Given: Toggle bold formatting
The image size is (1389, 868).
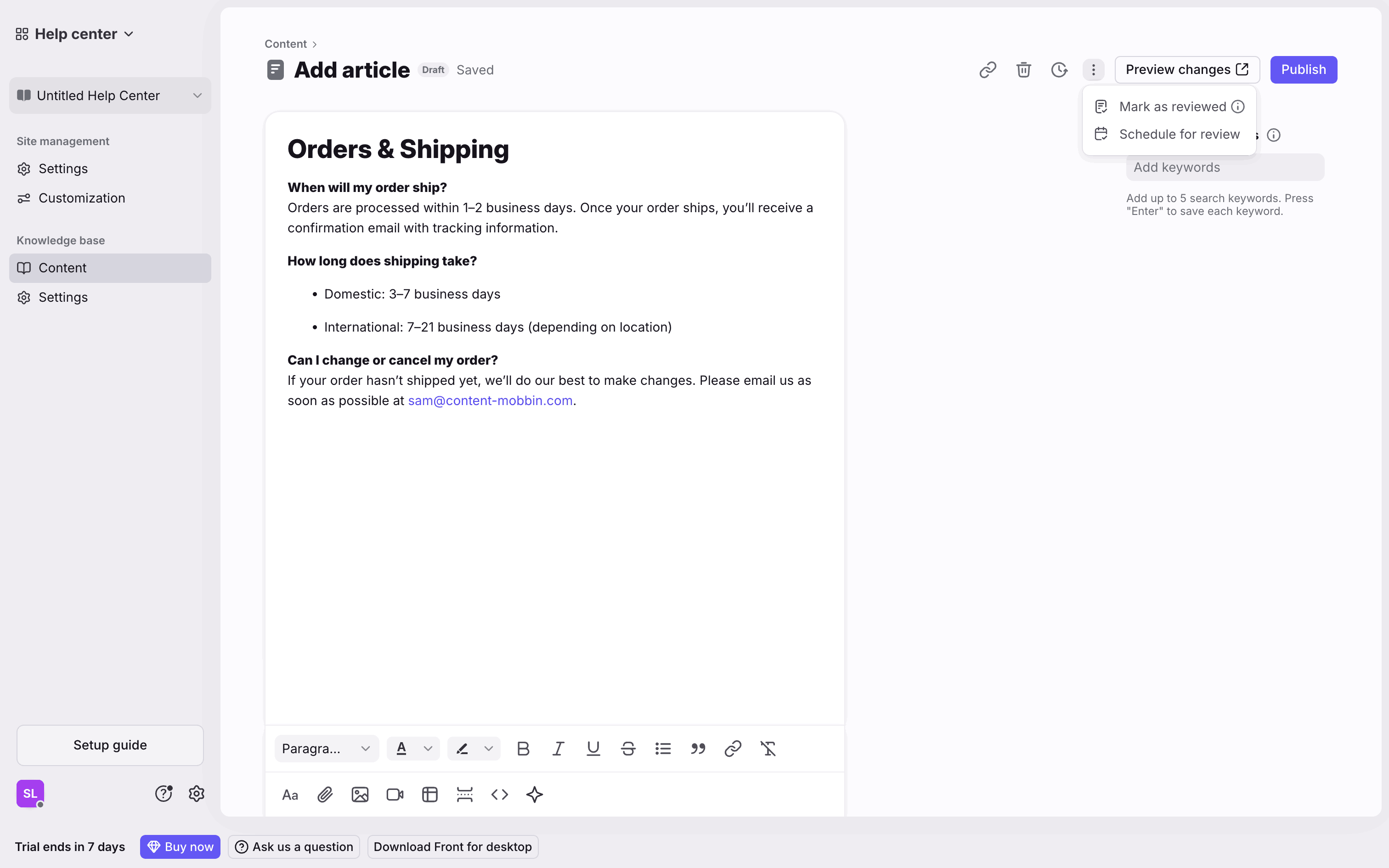Looking at the screenshot, I should pos(523,749).
